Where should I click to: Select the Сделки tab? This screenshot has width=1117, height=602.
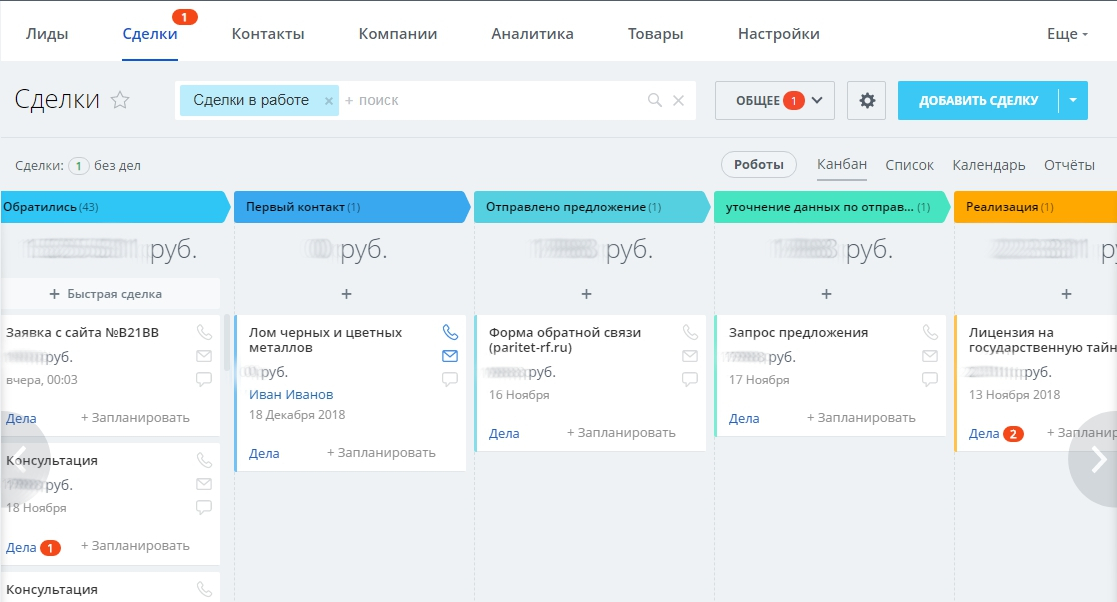(x=150, y=33)
